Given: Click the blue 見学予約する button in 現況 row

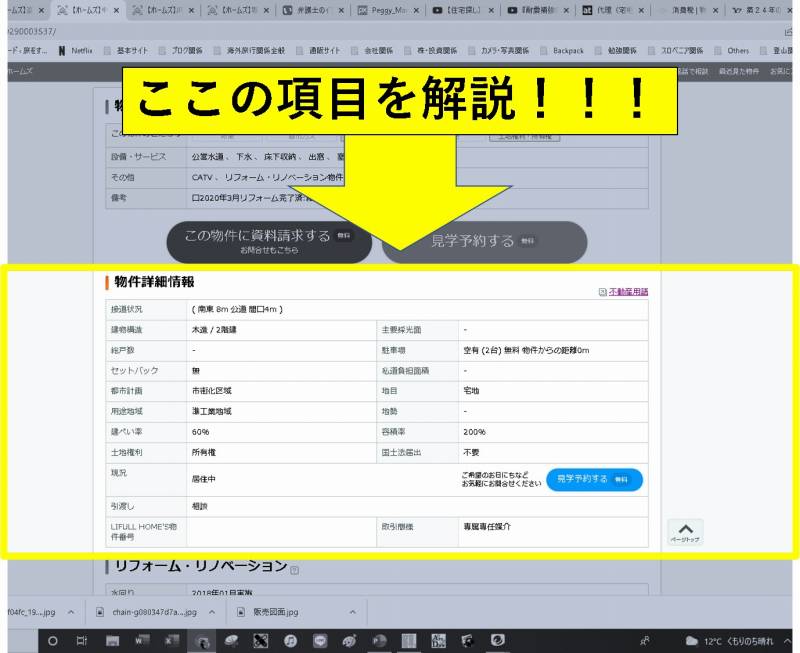Looking at the screenshot, I should pos(594,480).
